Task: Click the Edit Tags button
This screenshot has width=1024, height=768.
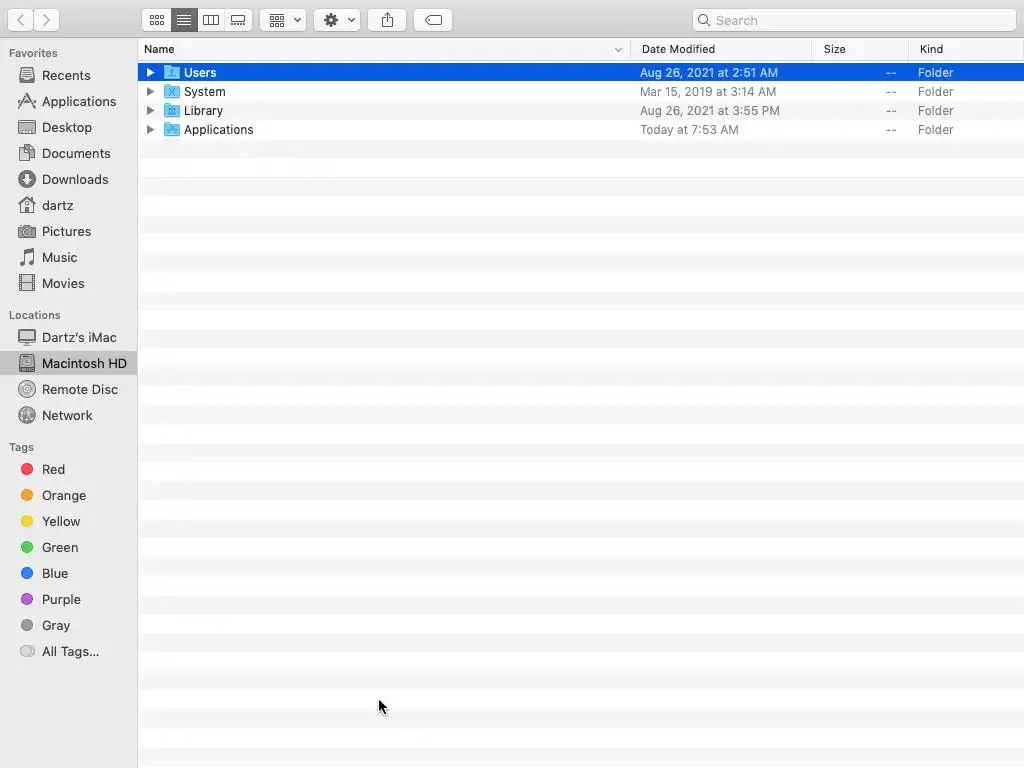Action: (x=433, y=20)
